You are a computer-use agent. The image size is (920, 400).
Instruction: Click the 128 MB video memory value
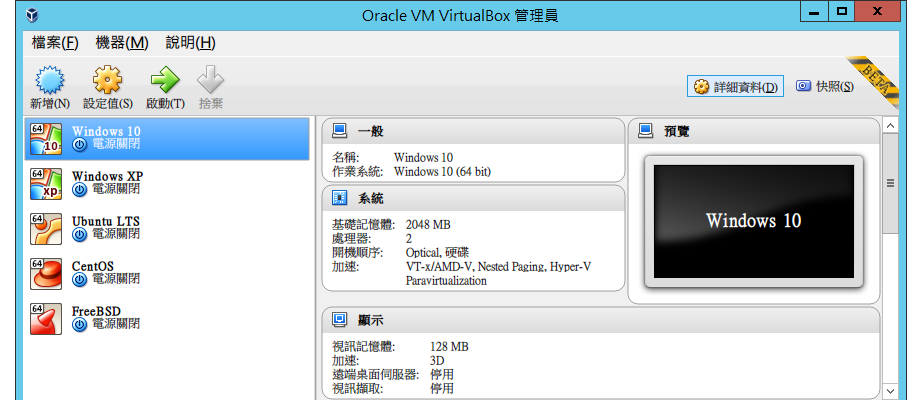tap(449, 347)
